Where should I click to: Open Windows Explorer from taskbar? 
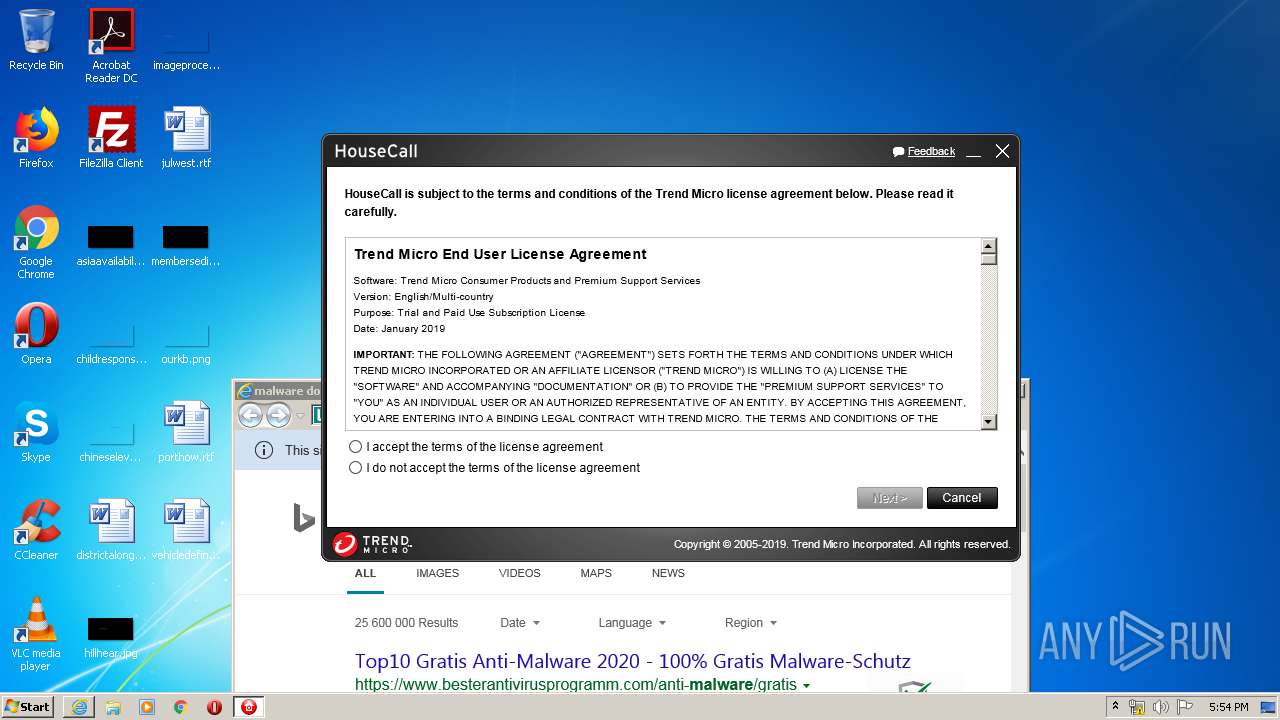pyautogui.click(x=113, y=707)
